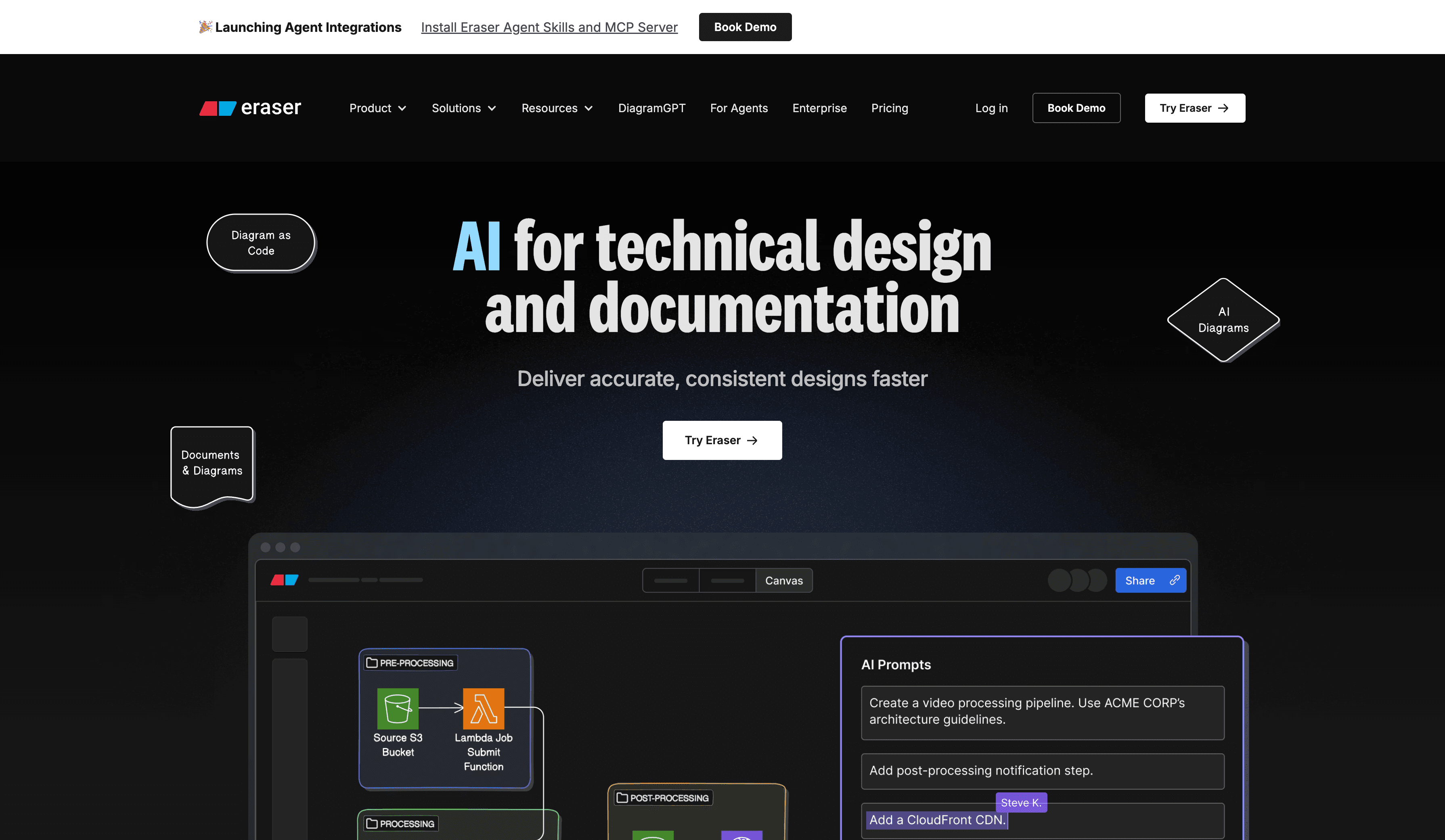Viewport: 1445px width, 840px height.
Task: Click the Eraser logo in the navbar
Action: point(250,108)
